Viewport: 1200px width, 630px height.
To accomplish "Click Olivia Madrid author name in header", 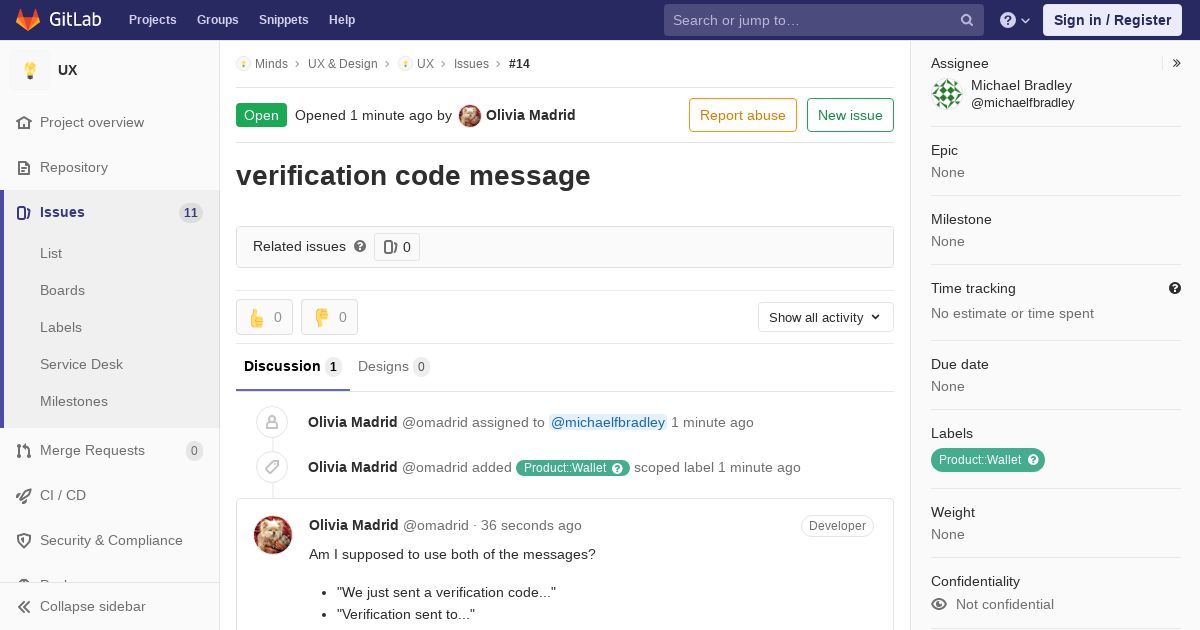I will click(531, 115).
